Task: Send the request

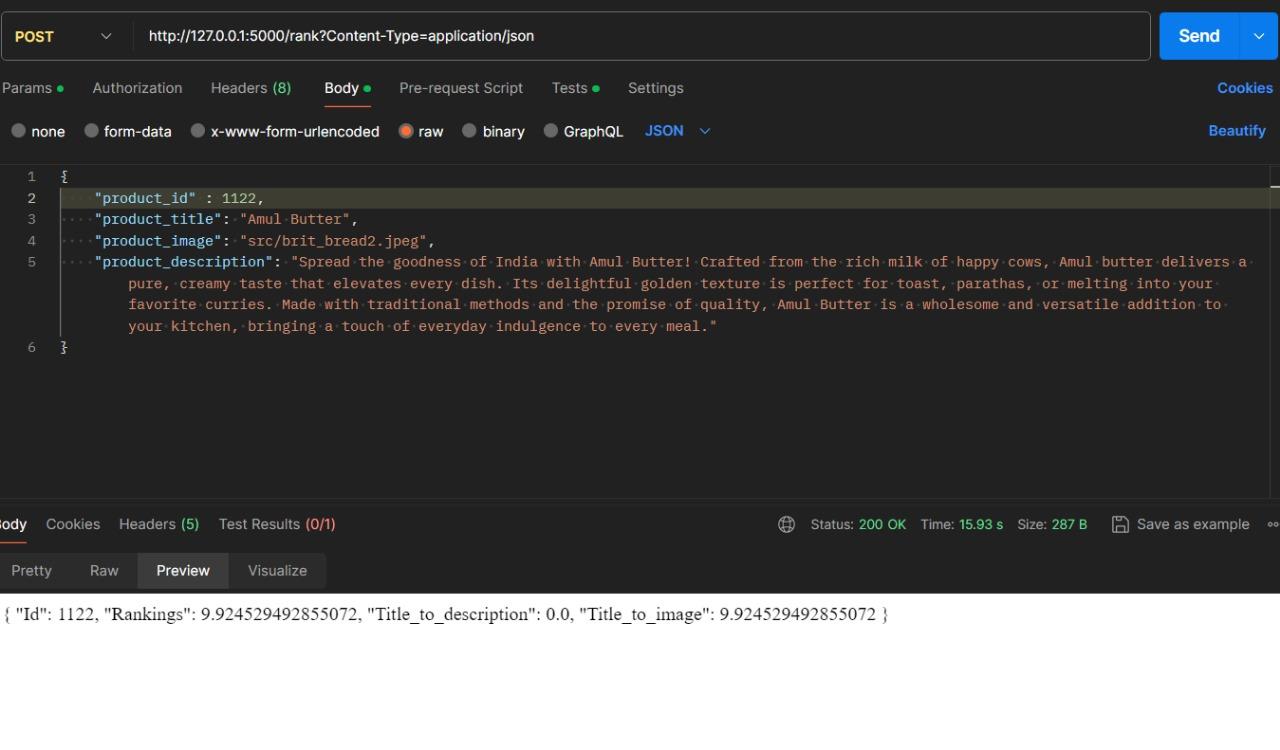Action: tap(1198, 36)
